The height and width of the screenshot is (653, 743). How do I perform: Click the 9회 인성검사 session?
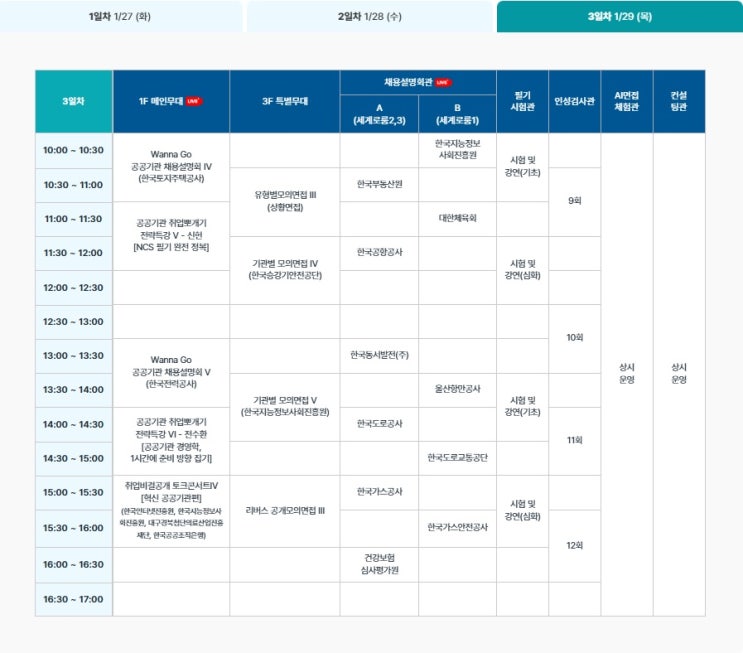pos(575,201)
